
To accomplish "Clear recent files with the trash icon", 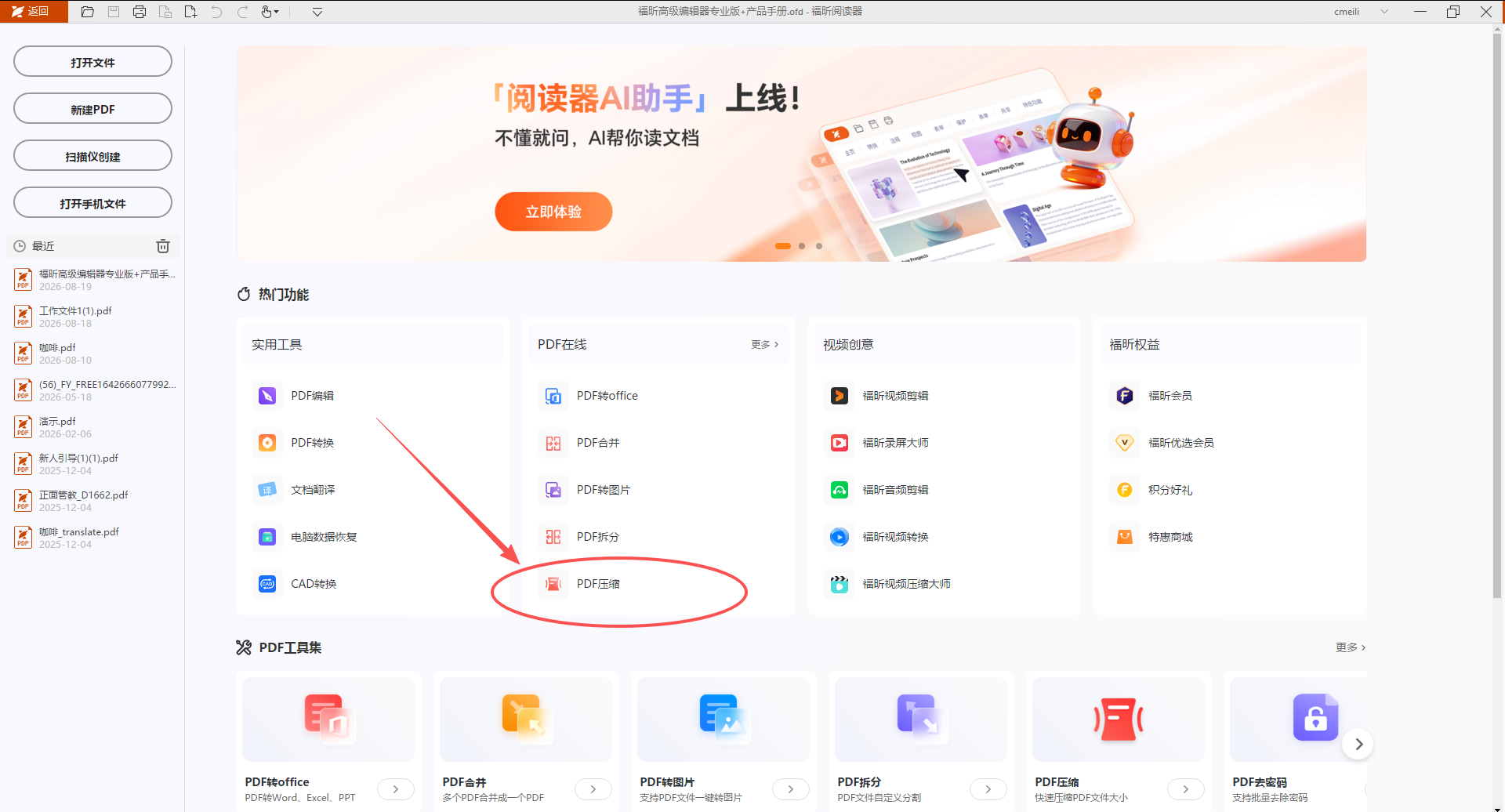I will 163,246.
